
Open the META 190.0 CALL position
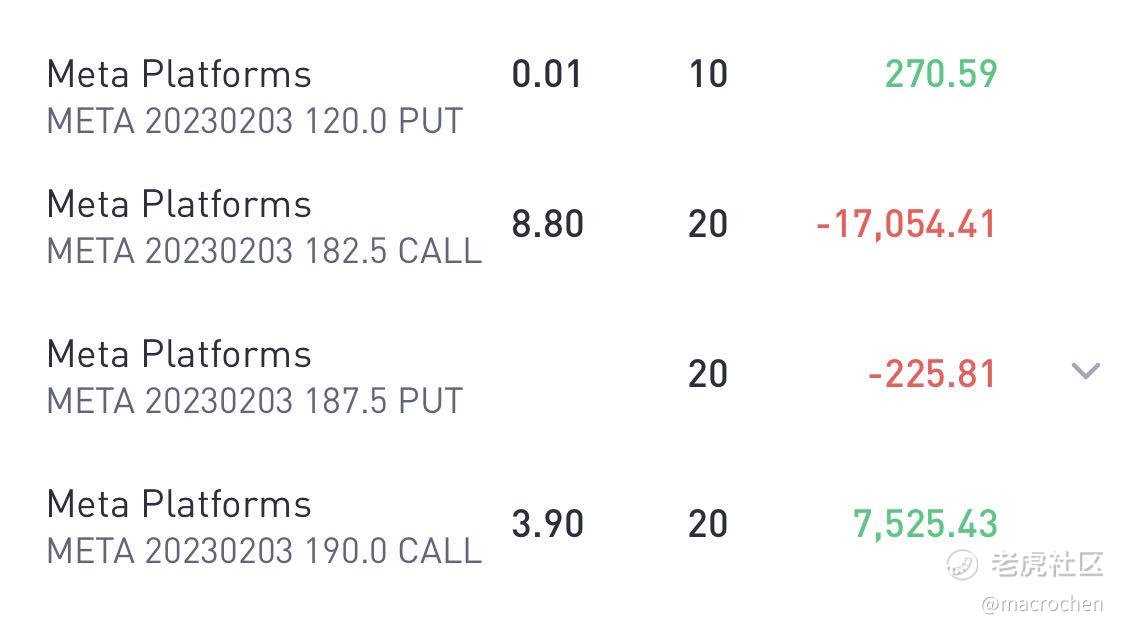tap(562, 525)
